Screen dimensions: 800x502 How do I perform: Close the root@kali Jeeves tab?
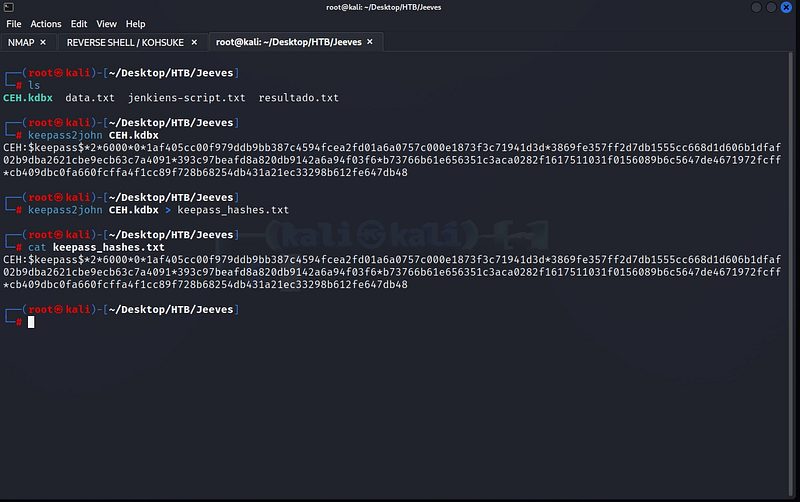370,42
